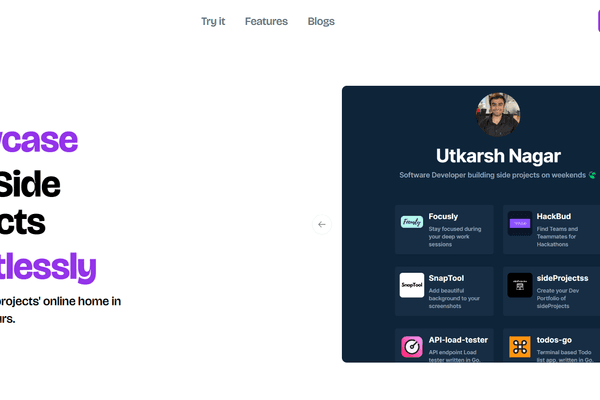Click 'Add beautiful background to your screenshots' text
Viewport: 600px width, 400px height.
pos(454,298)
